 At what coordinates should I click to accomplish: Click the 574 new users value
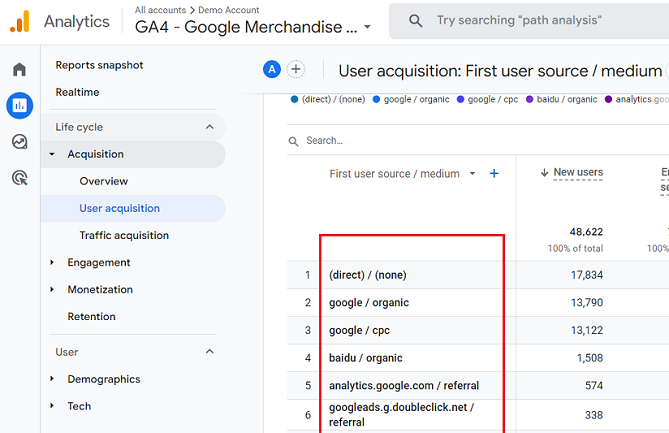(x=594, y=386)
